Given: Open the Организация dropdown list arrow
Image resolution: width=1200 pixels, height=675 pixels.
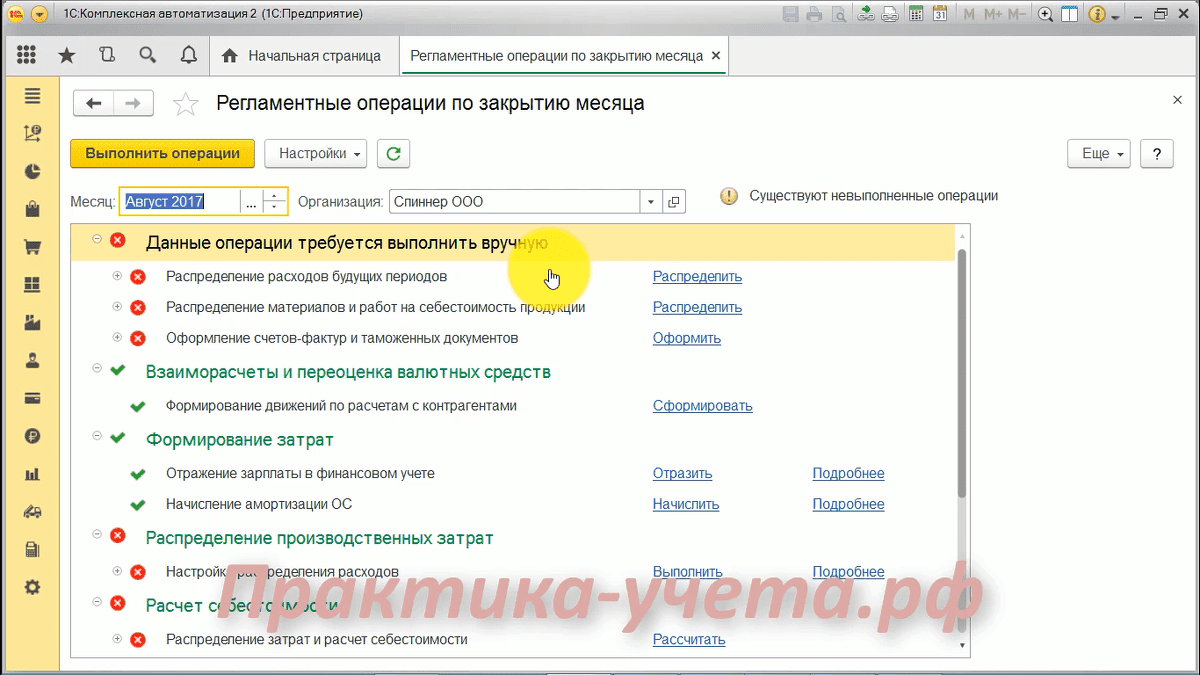Looking at the screenshot, I should click(x=651, y=202).
